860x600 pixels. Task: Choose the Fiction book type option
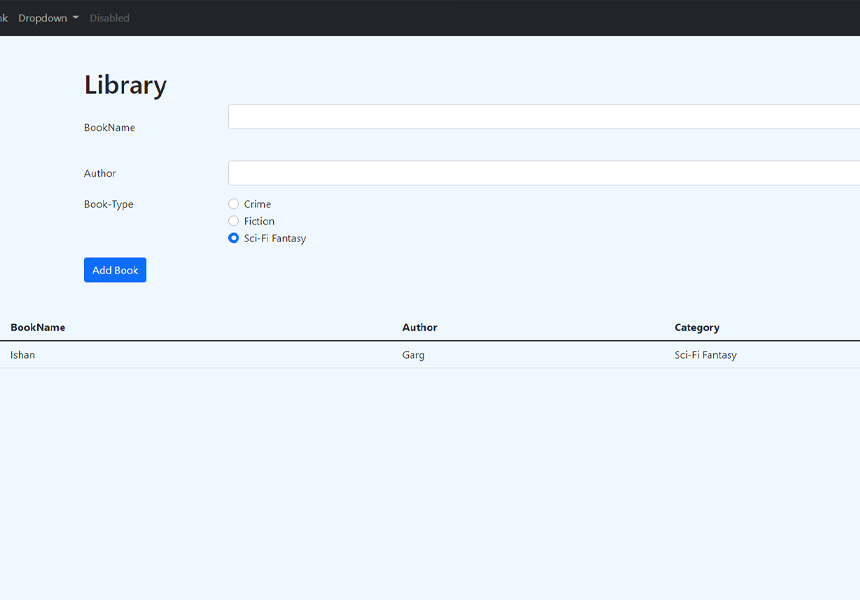click(x=234, y=221)
